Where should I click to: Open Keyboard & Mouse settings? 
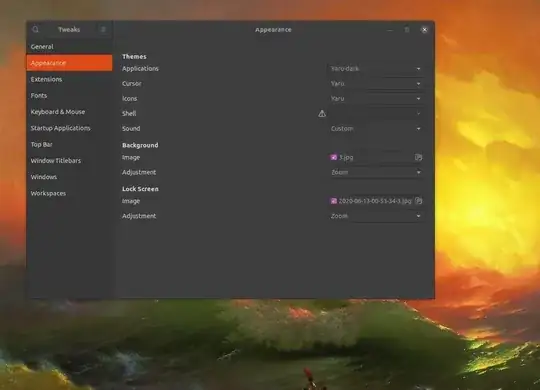point(69,112)
